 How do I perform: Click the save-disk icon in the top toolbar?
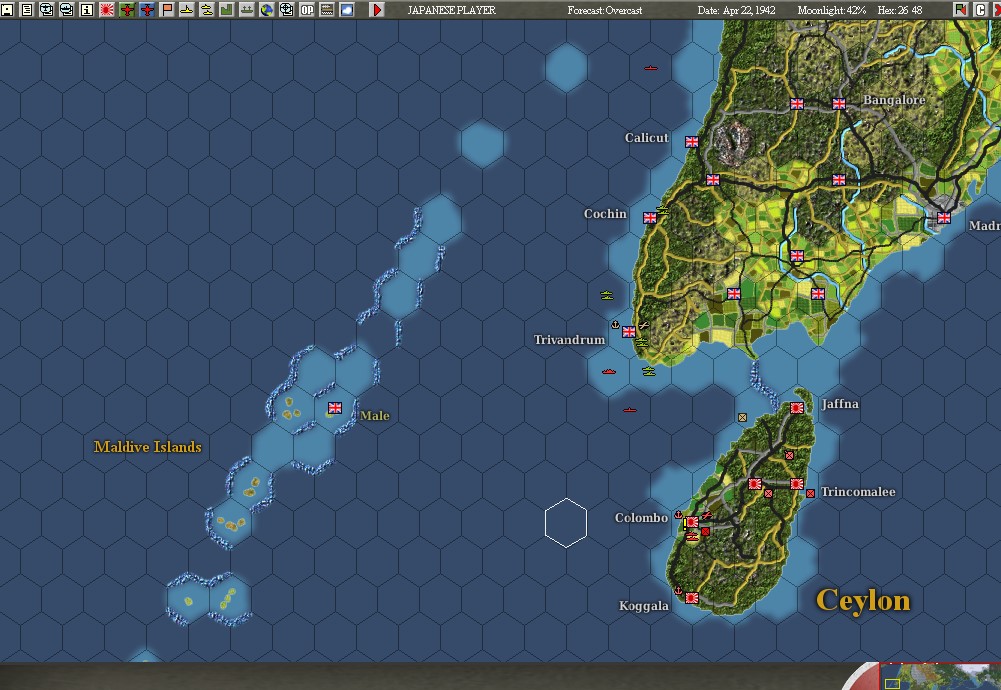click(7, 10)
